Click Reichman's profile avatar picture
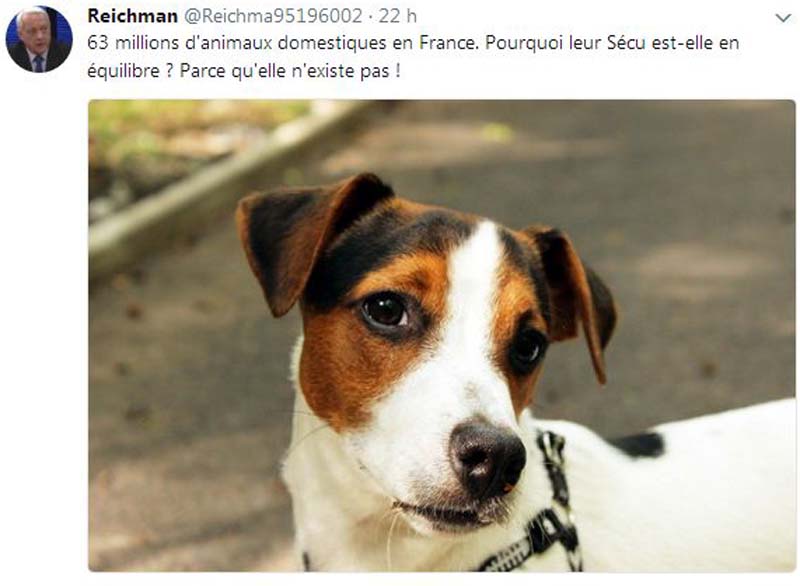The height and width of the screenshot is (586, 800). click(x=39, y=39)
